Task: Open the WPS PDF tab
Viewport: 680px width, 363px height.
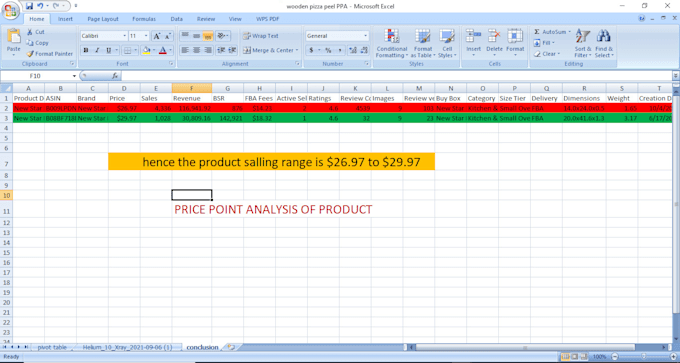Action: [x=268, y=19]
